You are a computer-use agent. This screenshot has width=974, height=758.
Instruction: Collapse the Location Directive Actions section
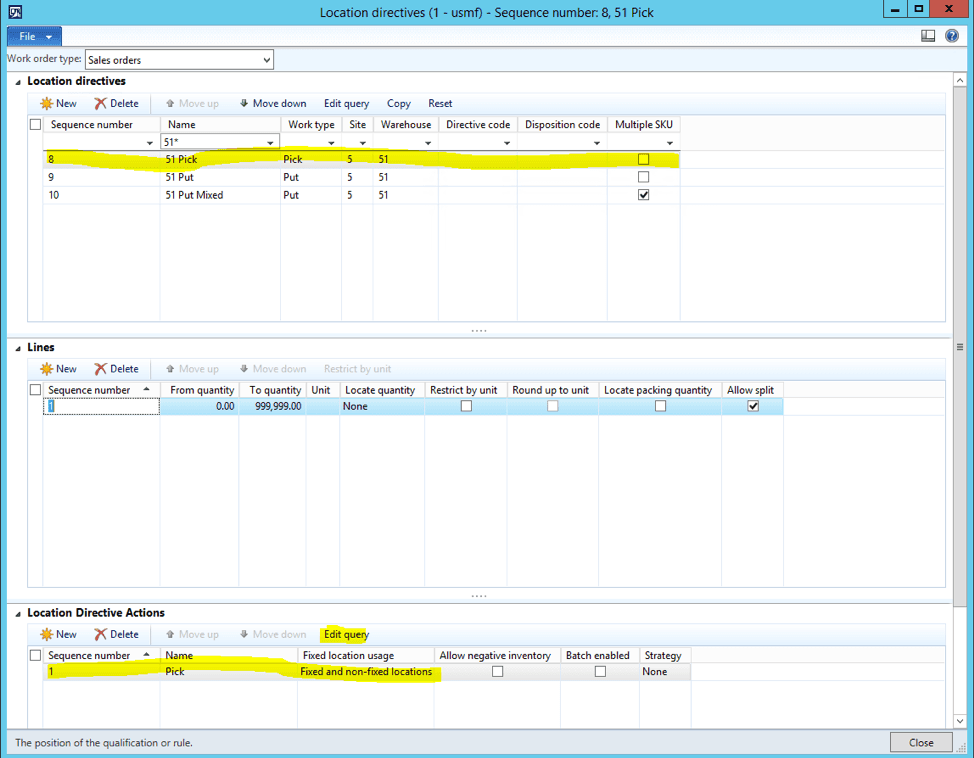[18, 614]
